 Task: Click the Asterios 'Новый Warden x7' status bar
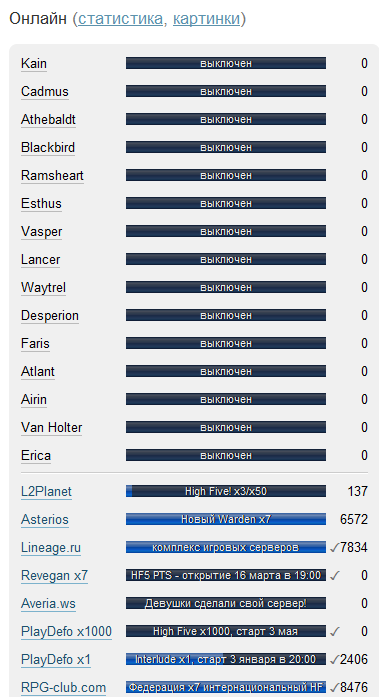226,519
